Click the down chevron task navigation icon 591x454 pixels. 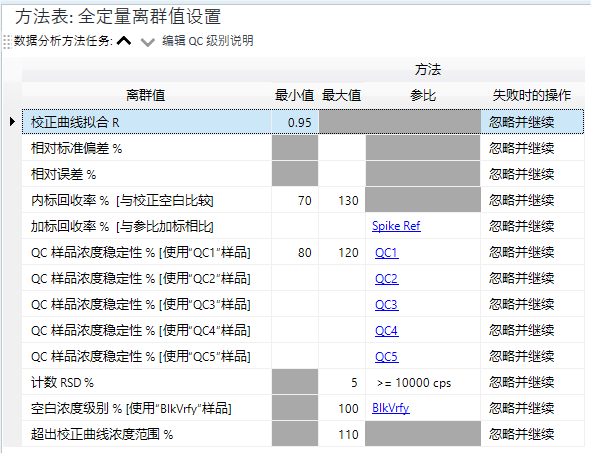click(x=147, y=42)
